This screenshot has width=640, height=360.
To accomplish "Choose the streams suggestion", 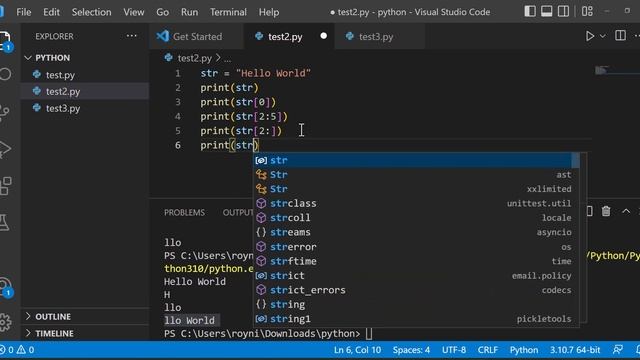I will pyautogui.click(x=416, y=232).
